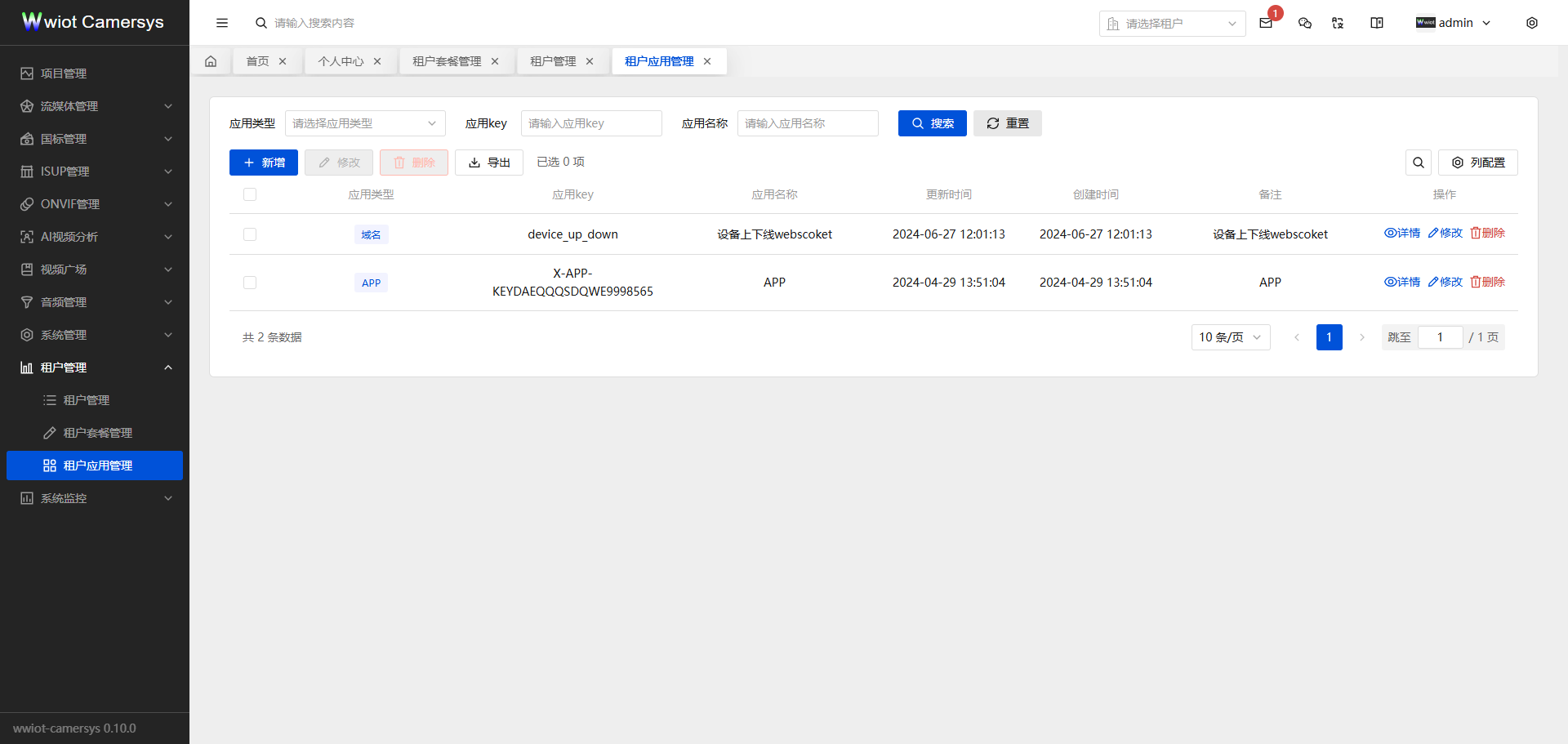Expand the 请选择租户 tenant selector
The image size is (1568, 744).
click(x=1172, y=23)
